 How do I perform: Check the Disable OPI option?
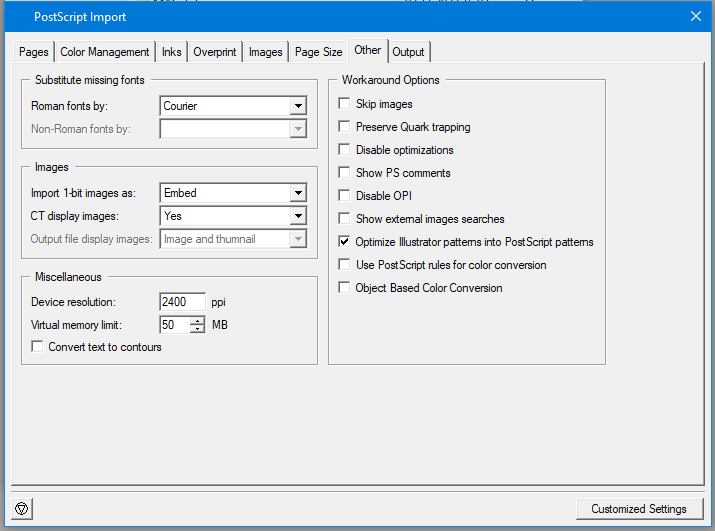[345, 196]
